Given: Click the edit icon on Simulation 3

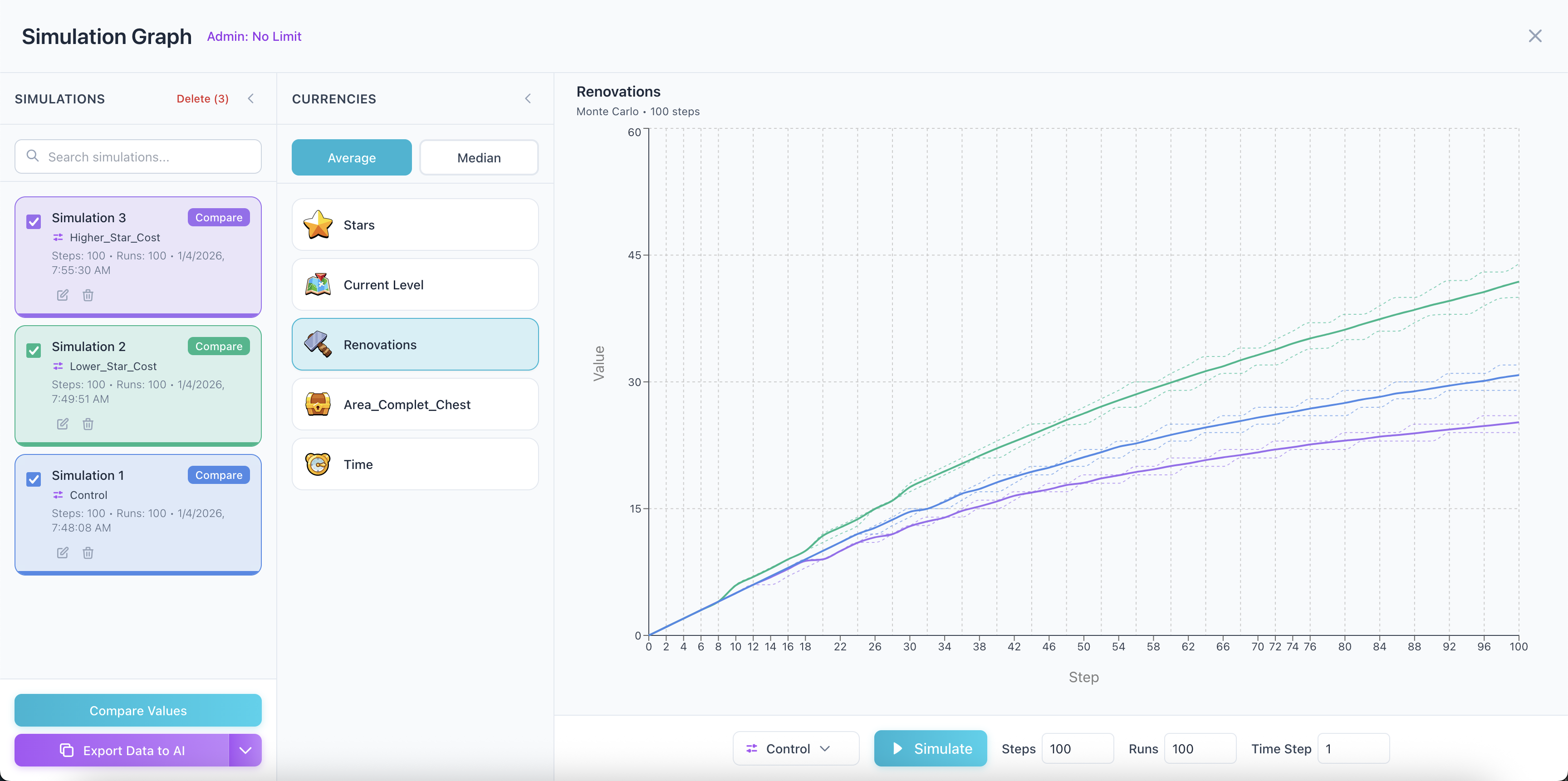Looking at the screenshot, I should [63, 295].
